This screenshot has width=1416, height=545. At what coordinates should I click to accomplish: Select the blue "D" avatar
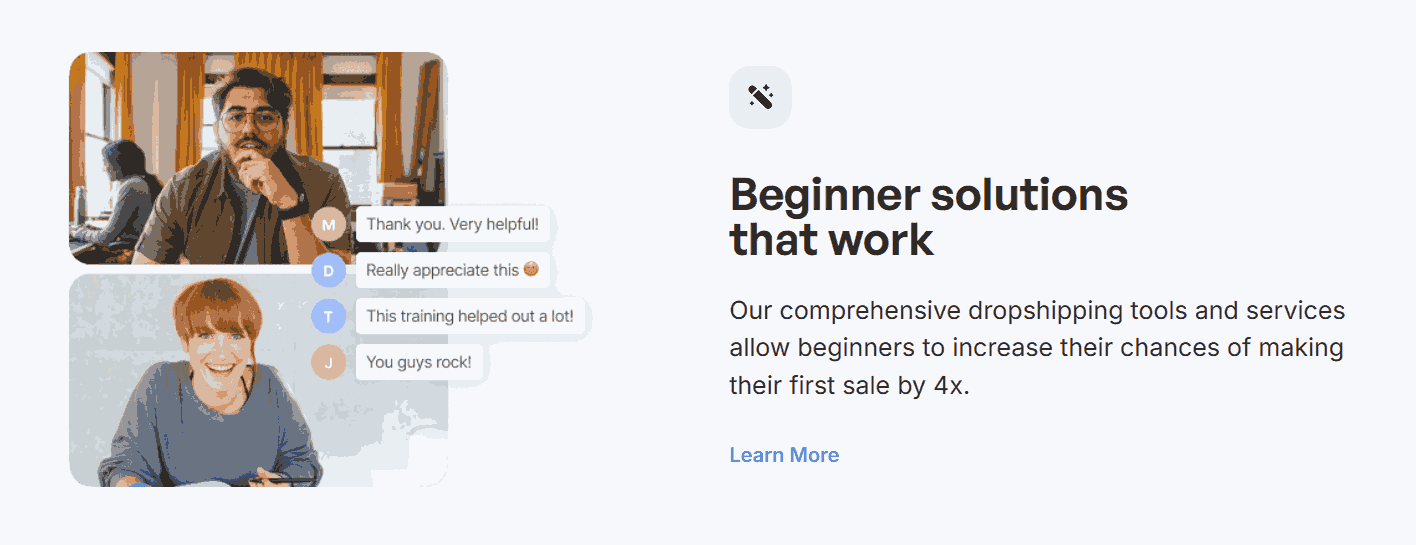point(328,270)
